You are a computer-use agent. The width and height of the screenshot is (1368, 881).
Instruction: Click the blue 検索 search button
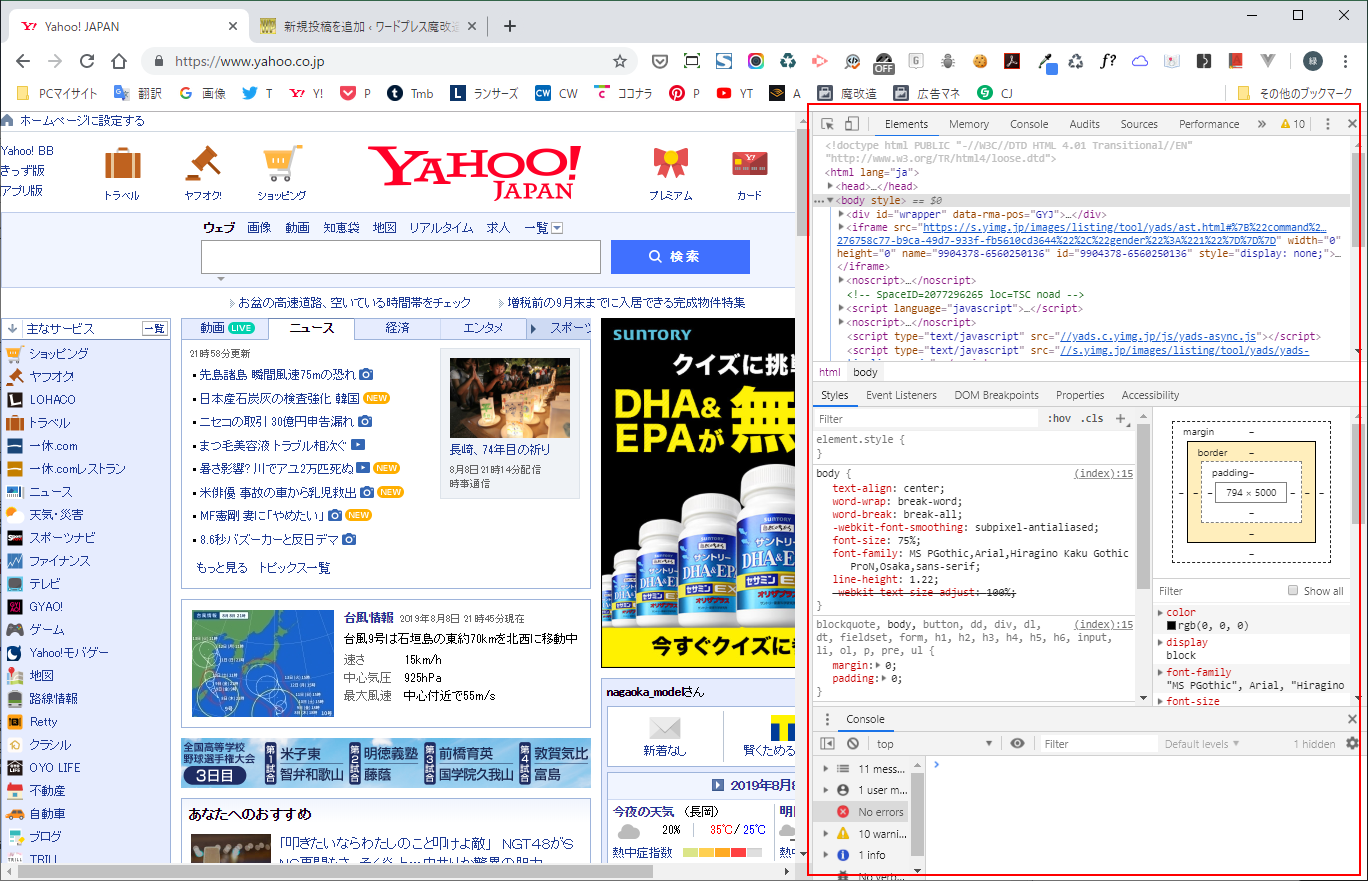click(680, 257)
